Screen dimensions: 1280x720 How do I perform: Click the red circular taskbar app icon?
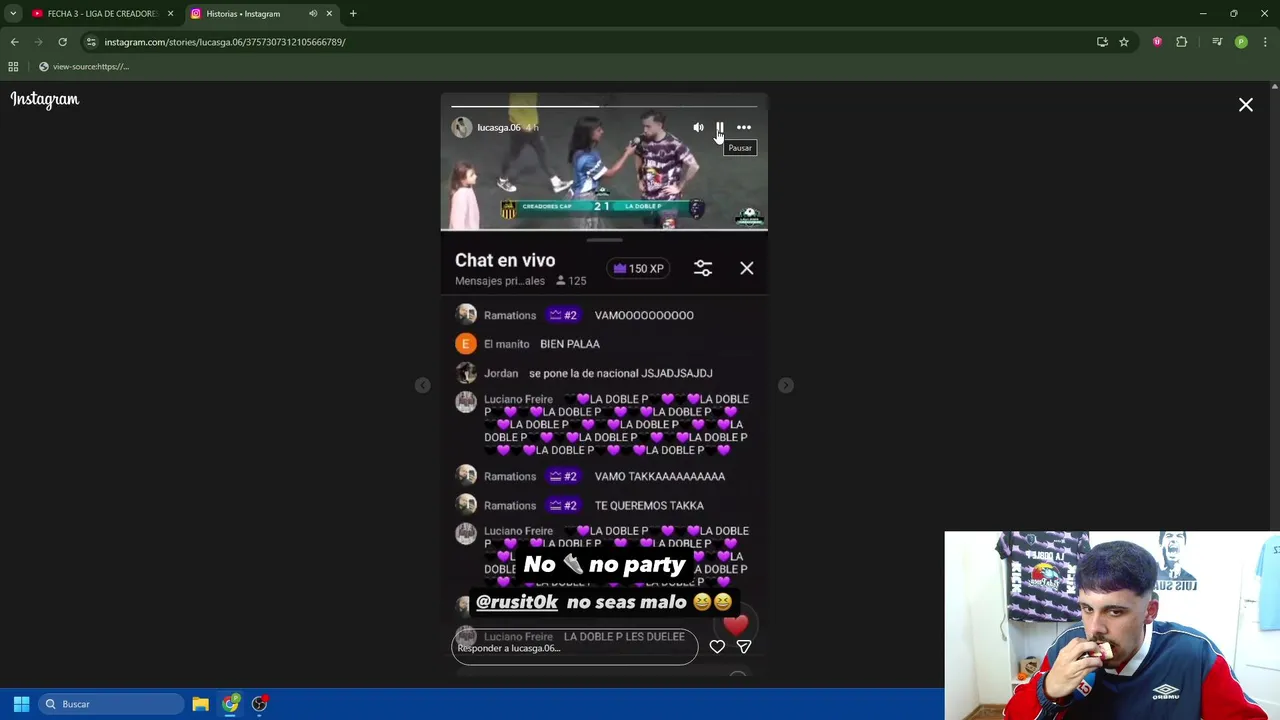[x=260, y=704]
